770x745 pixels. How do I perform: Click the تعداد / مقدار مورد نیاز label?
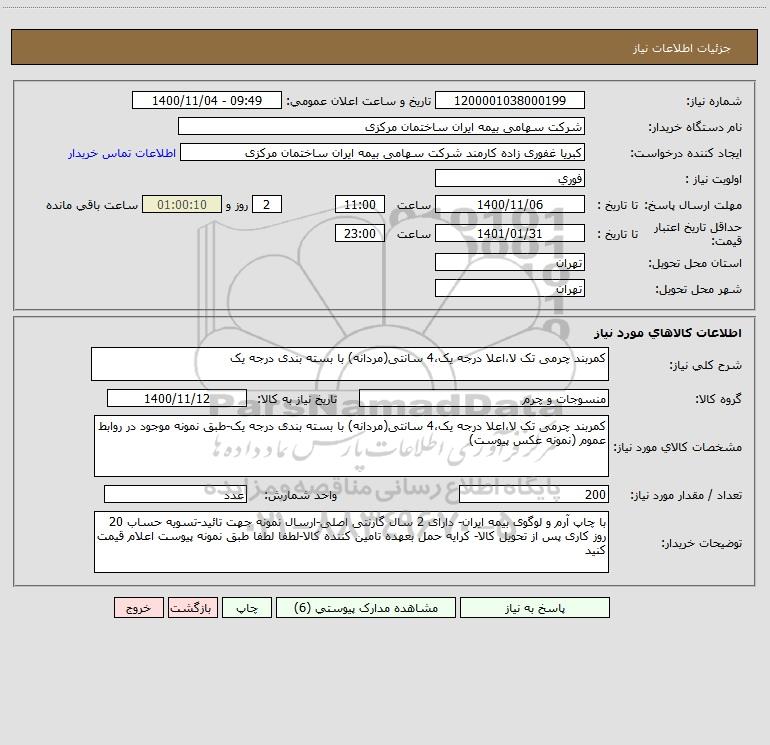pos(686,495)
